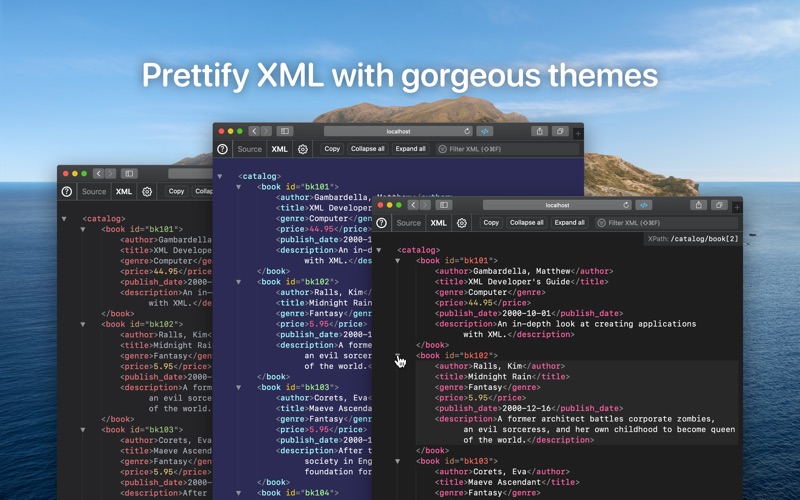The width and height of the screenshot is (800, 500).
Task: Click XPath /catalog/book[2] label
Action: 693,239
